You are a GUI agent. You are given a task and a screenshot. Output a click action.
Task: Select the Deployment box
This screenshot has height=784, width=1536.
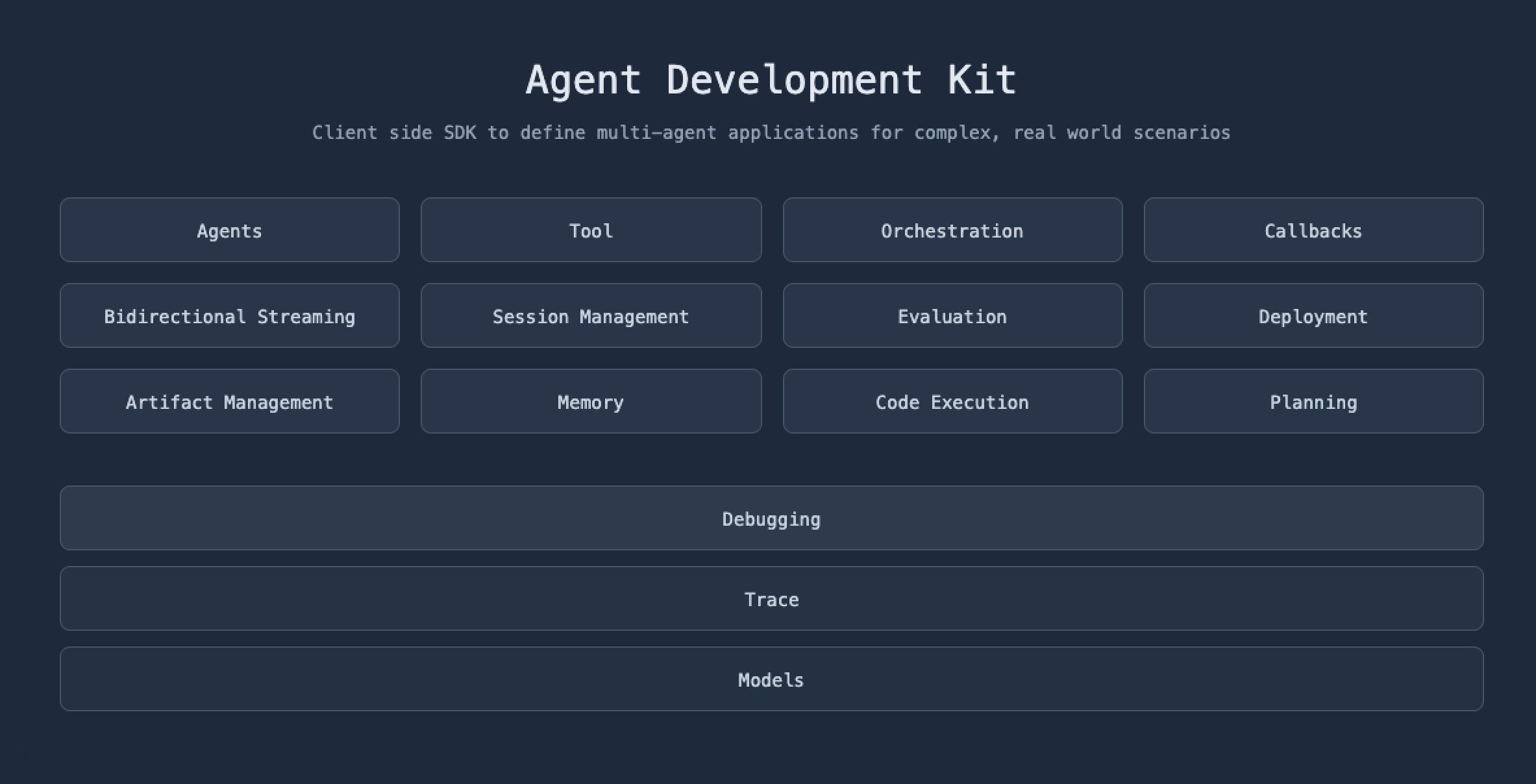point(1313,316)
